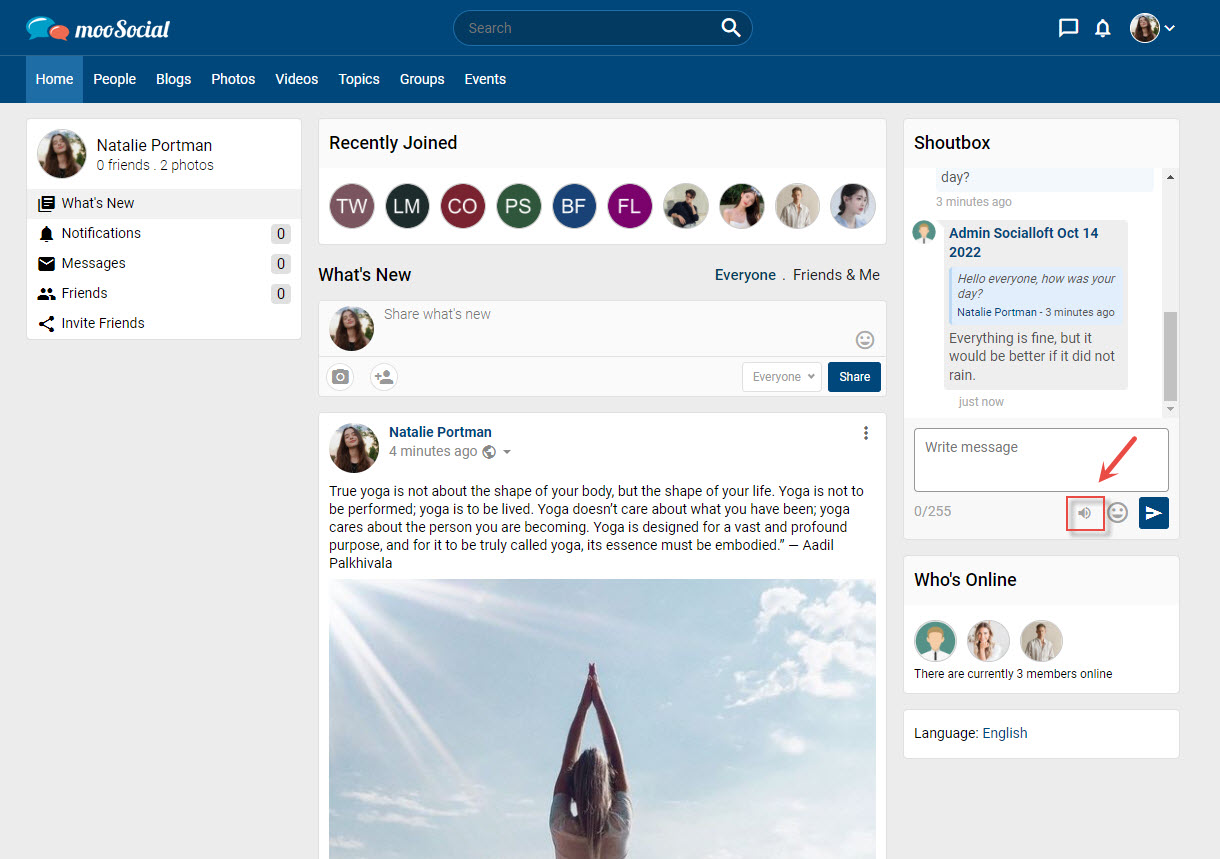The image size is (1220, 859).
Task: Click the Natalie Portman sidebar profile name
Action: 155,146
